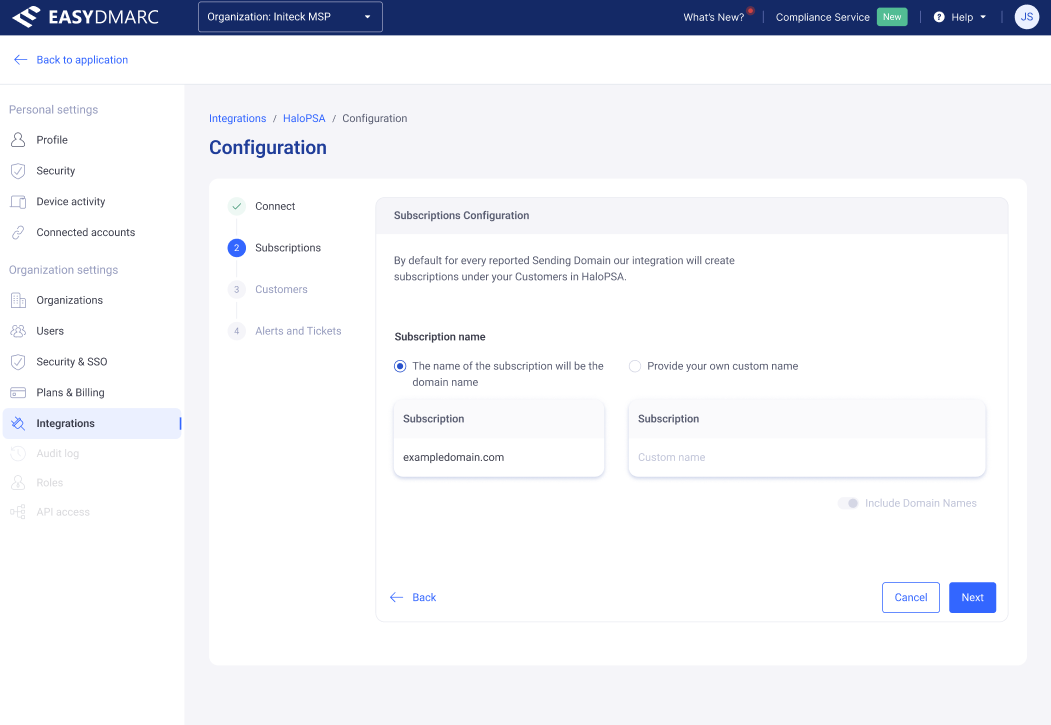Click step 2 circle for Subscriptions

click(237, 247)
